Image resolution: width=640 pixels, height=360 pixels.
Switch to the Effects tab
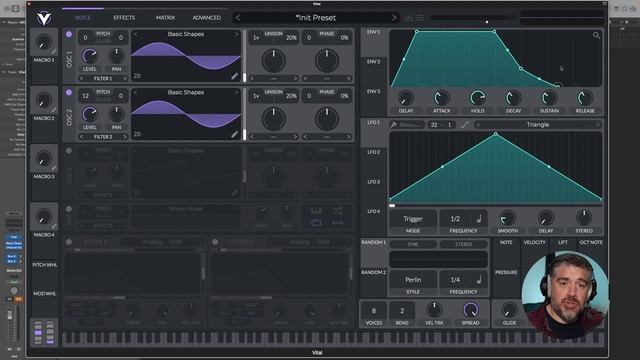click(x=124, y=18)
